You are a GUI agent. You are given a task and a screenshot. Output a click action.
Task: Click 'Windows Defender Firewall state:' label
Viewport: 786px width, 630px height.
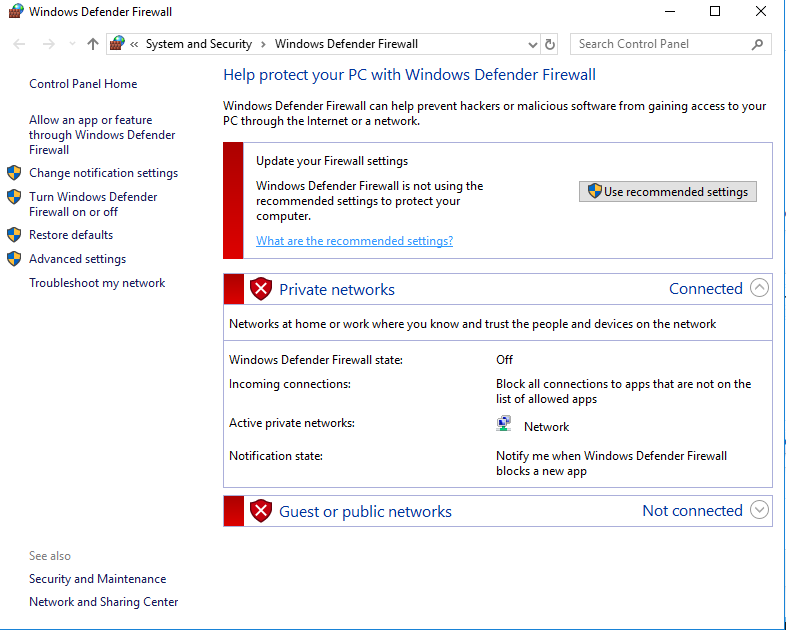[316, 360]
